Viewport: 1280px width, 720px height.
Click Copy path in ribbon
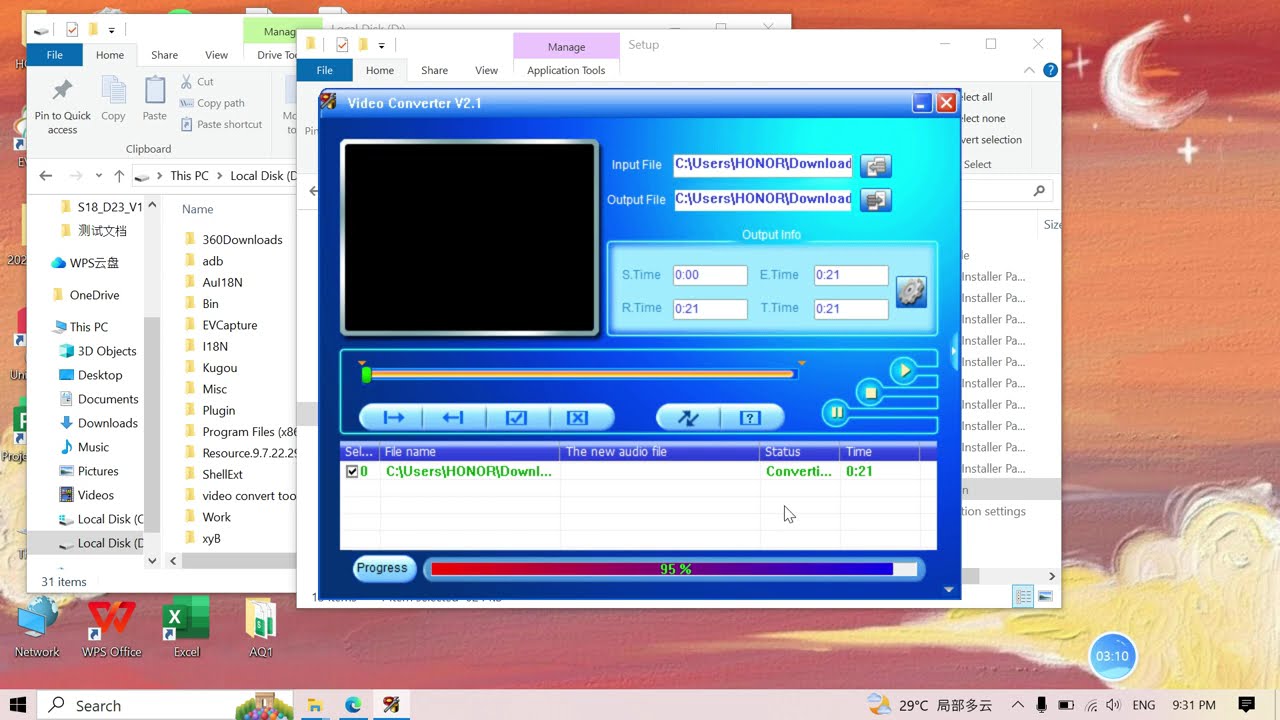click(x=212, y=103)
